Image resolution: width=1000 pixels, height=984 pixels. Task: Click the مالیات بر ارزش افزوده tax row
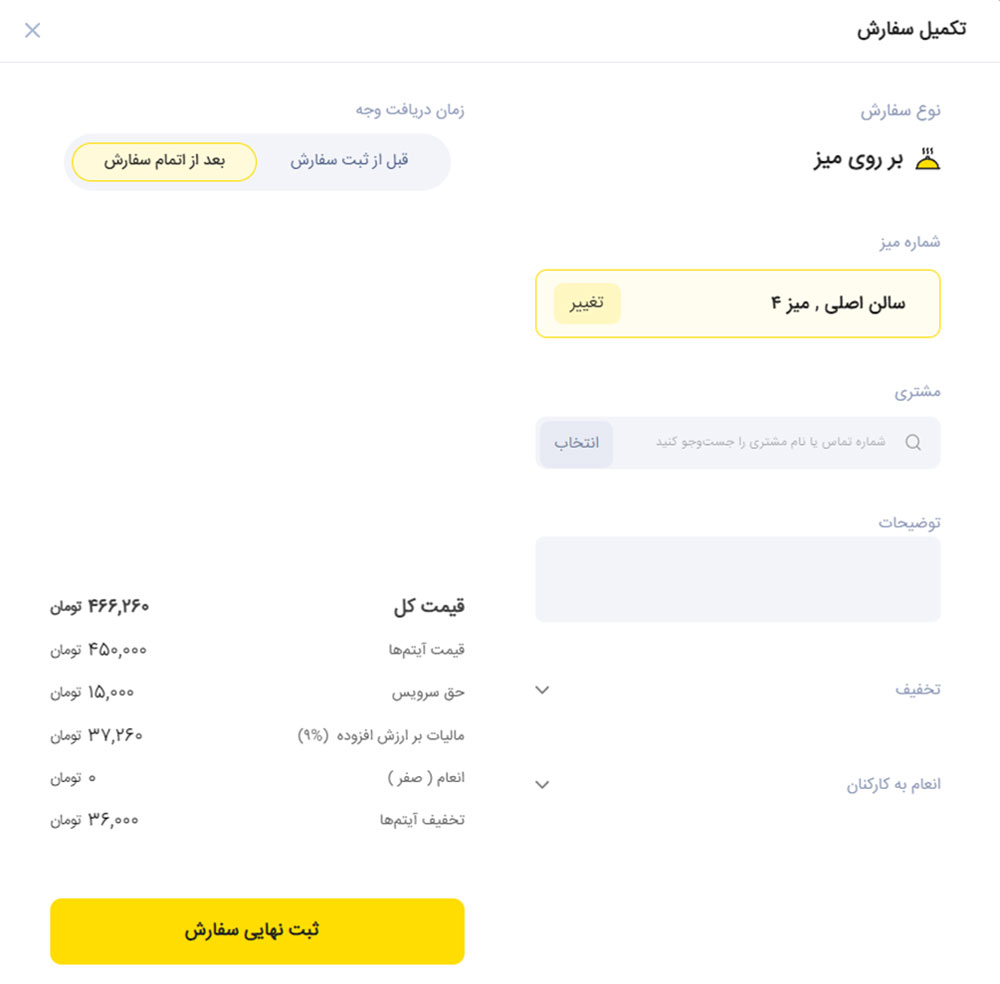257,735
